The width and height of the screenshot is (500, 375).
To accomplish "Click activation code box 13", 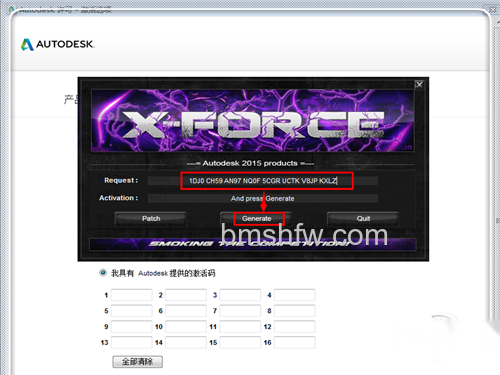I will click(x=132, y=342).
